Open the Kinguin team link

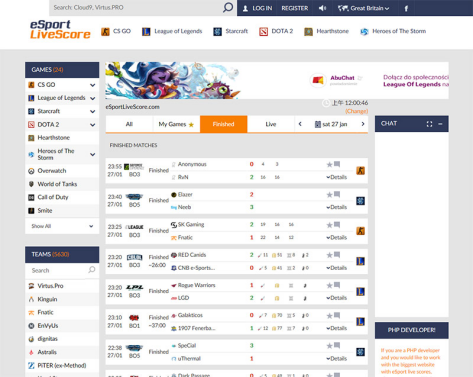(x=47, y=299)
